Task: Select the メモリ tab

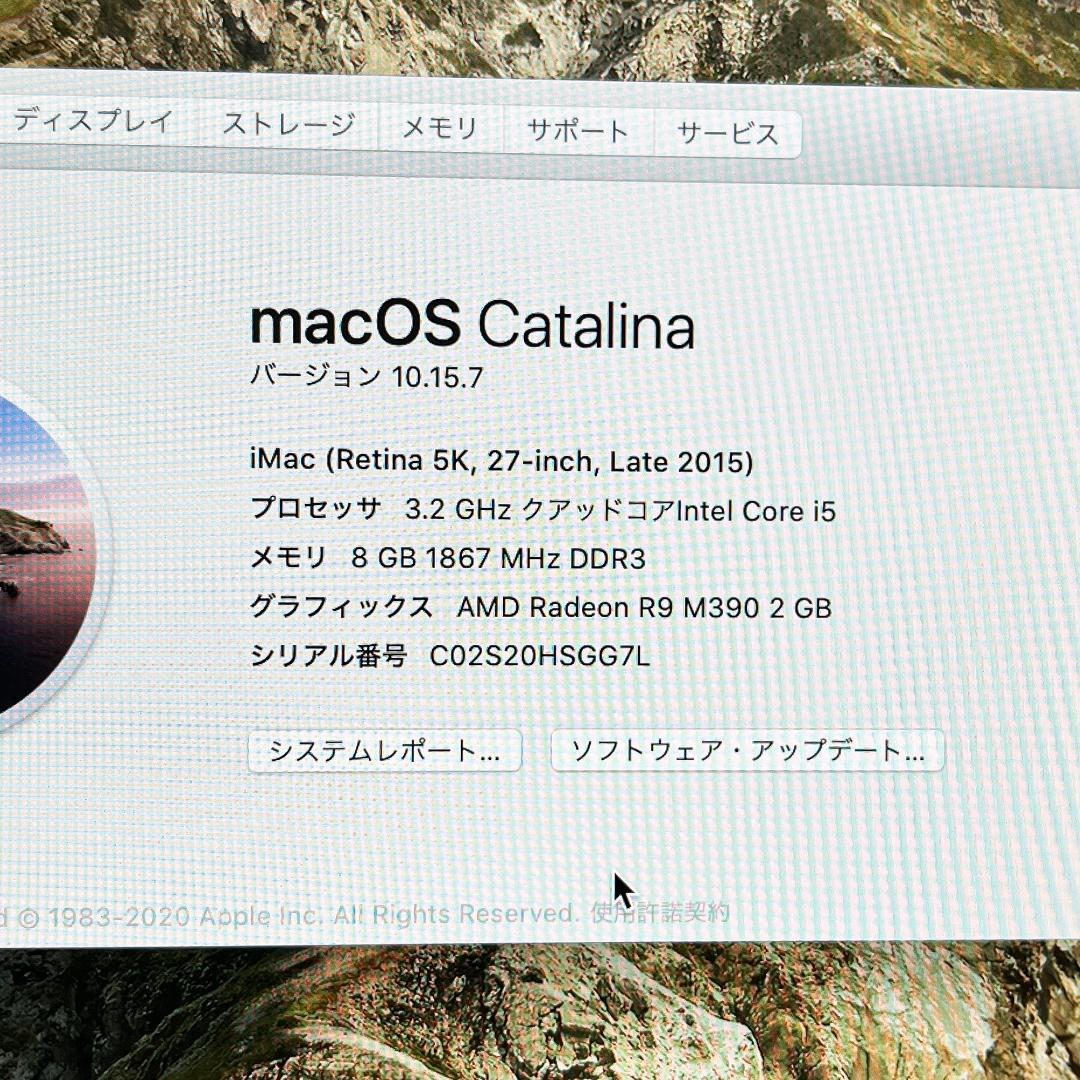Action: pyautogui.click(x=440, y=127)
